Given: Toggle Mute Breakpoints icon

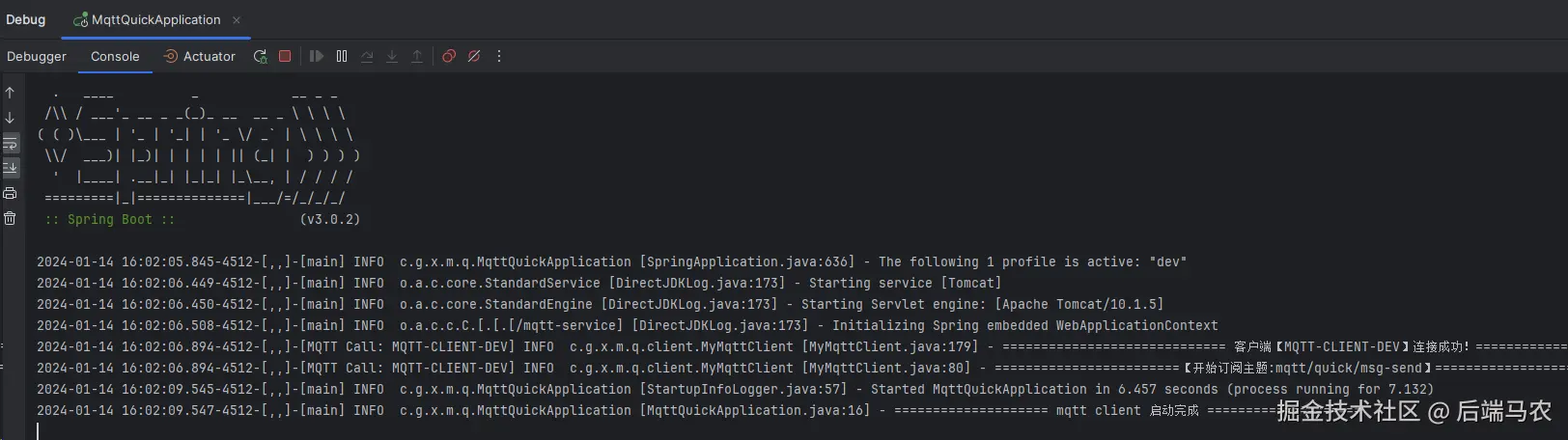Looking at the screenshot, I should click(474, 57).
